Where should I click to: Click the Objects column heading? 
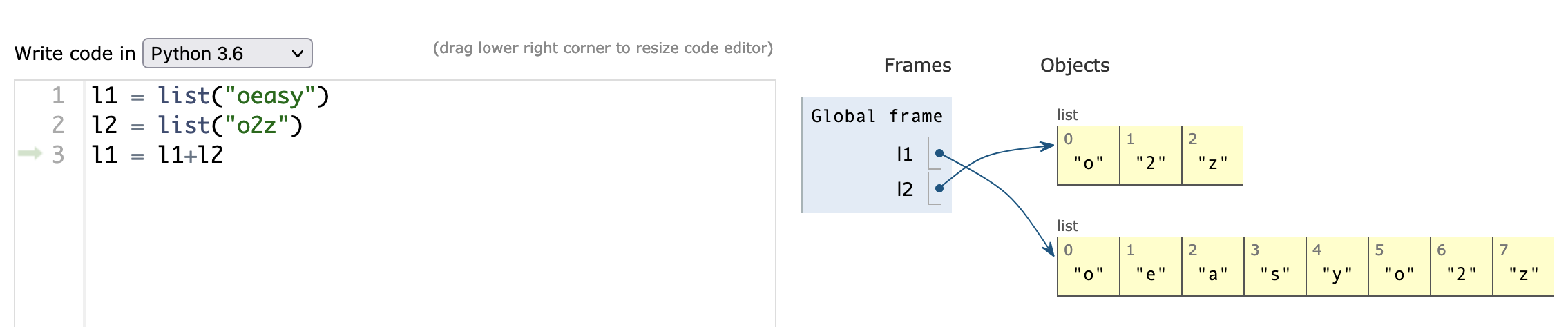tap(1075, 66)
